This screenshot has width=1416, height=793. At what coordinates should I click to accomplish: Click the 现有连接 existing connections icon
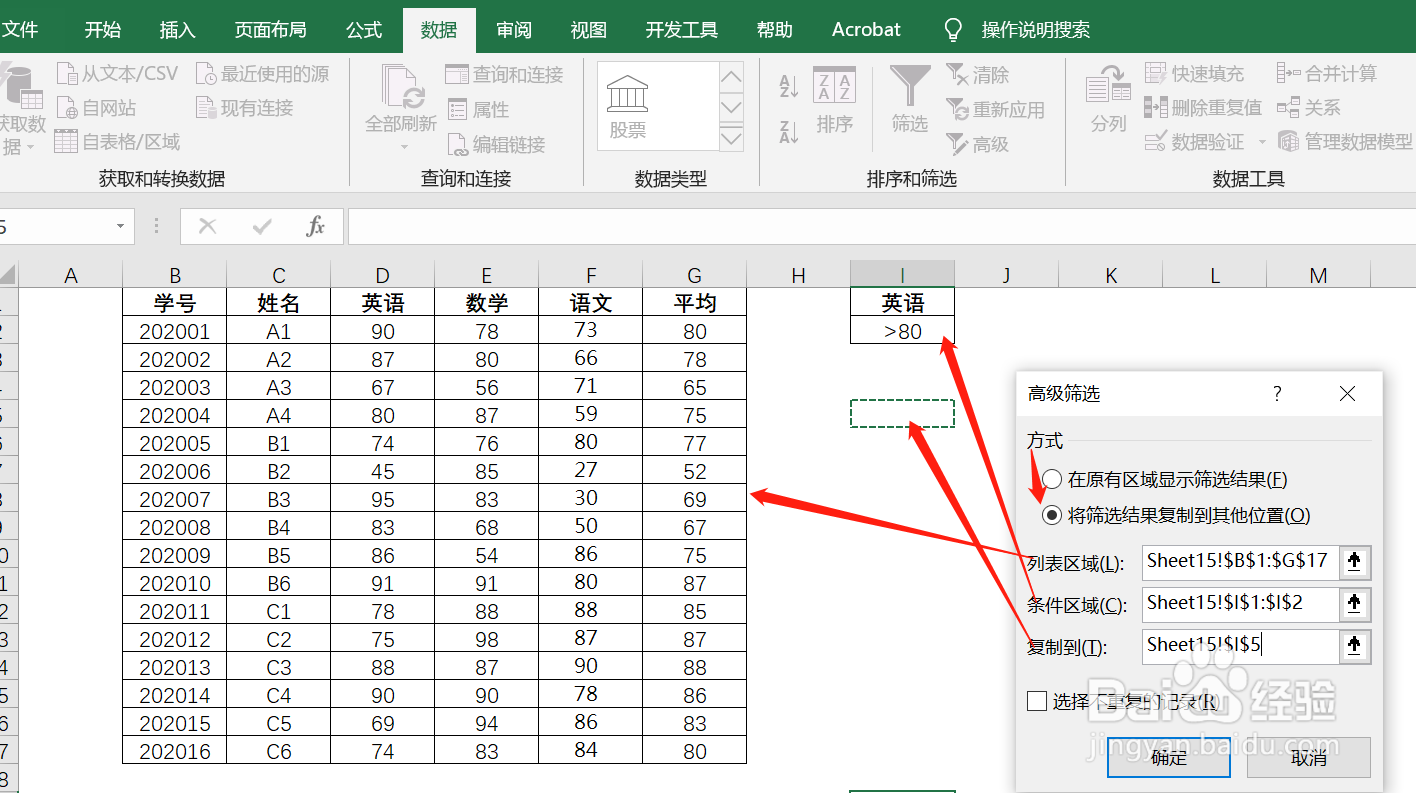tap(206, 108)
